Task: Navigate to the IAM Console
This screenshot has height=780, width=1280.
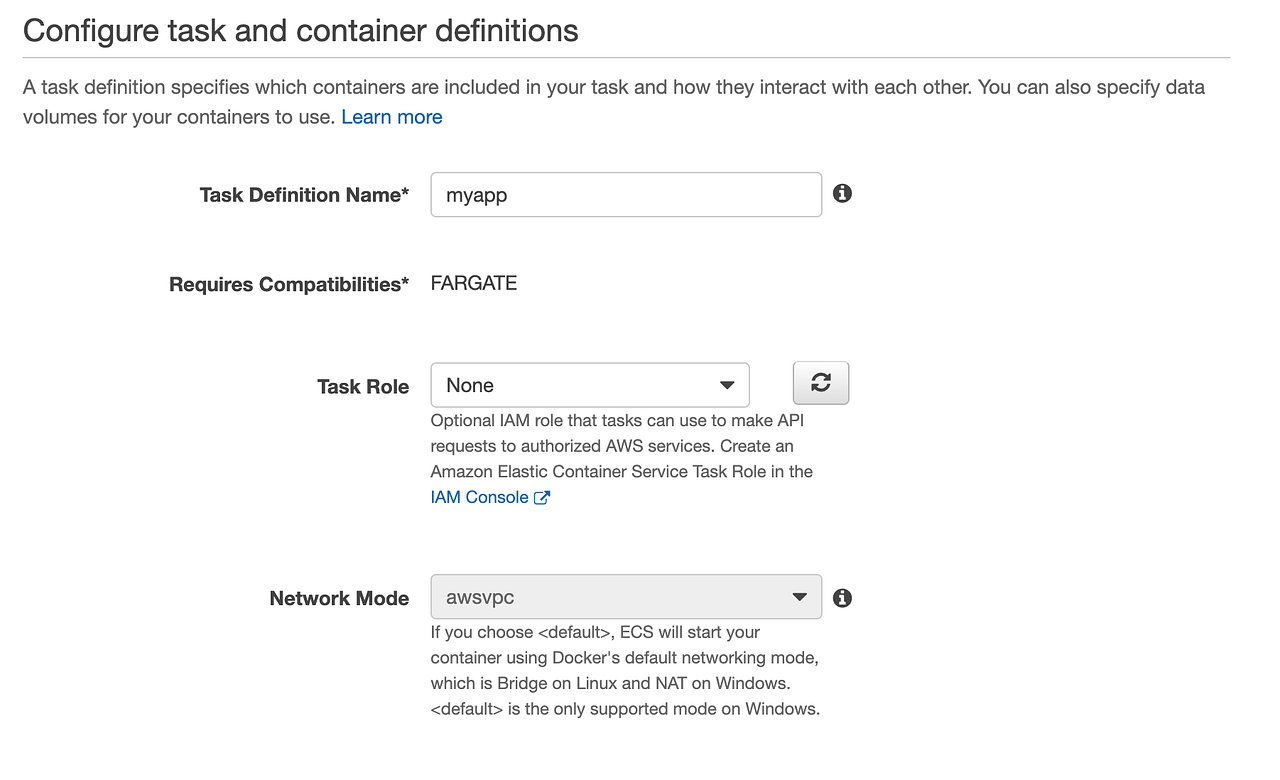Action: click(479, 497)
